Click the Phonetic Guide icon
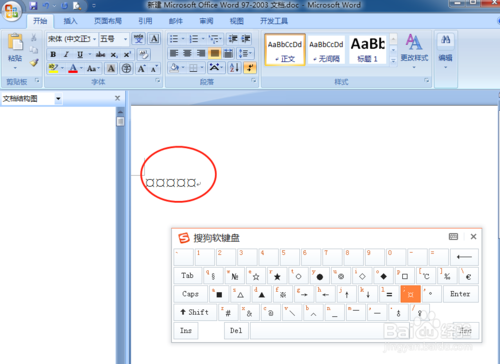Screen dimensions: 500x364 pos(138,39)
